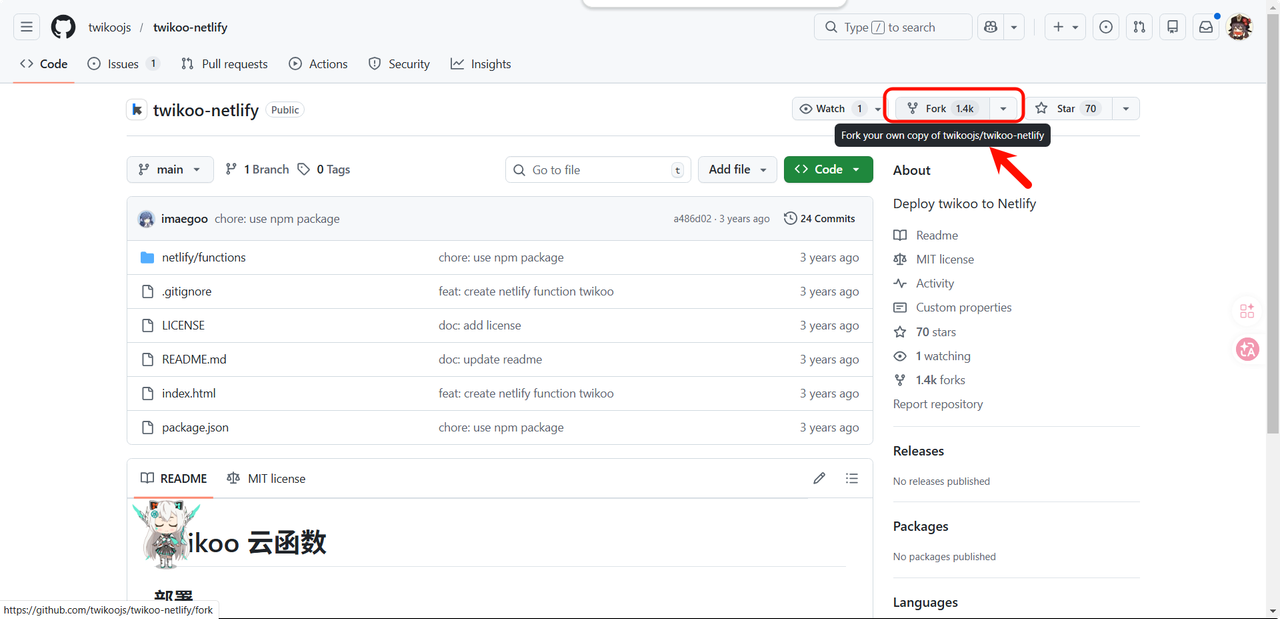1280x619 pixels.
Task: View 24 Commits history
Action: click(820, 219)
